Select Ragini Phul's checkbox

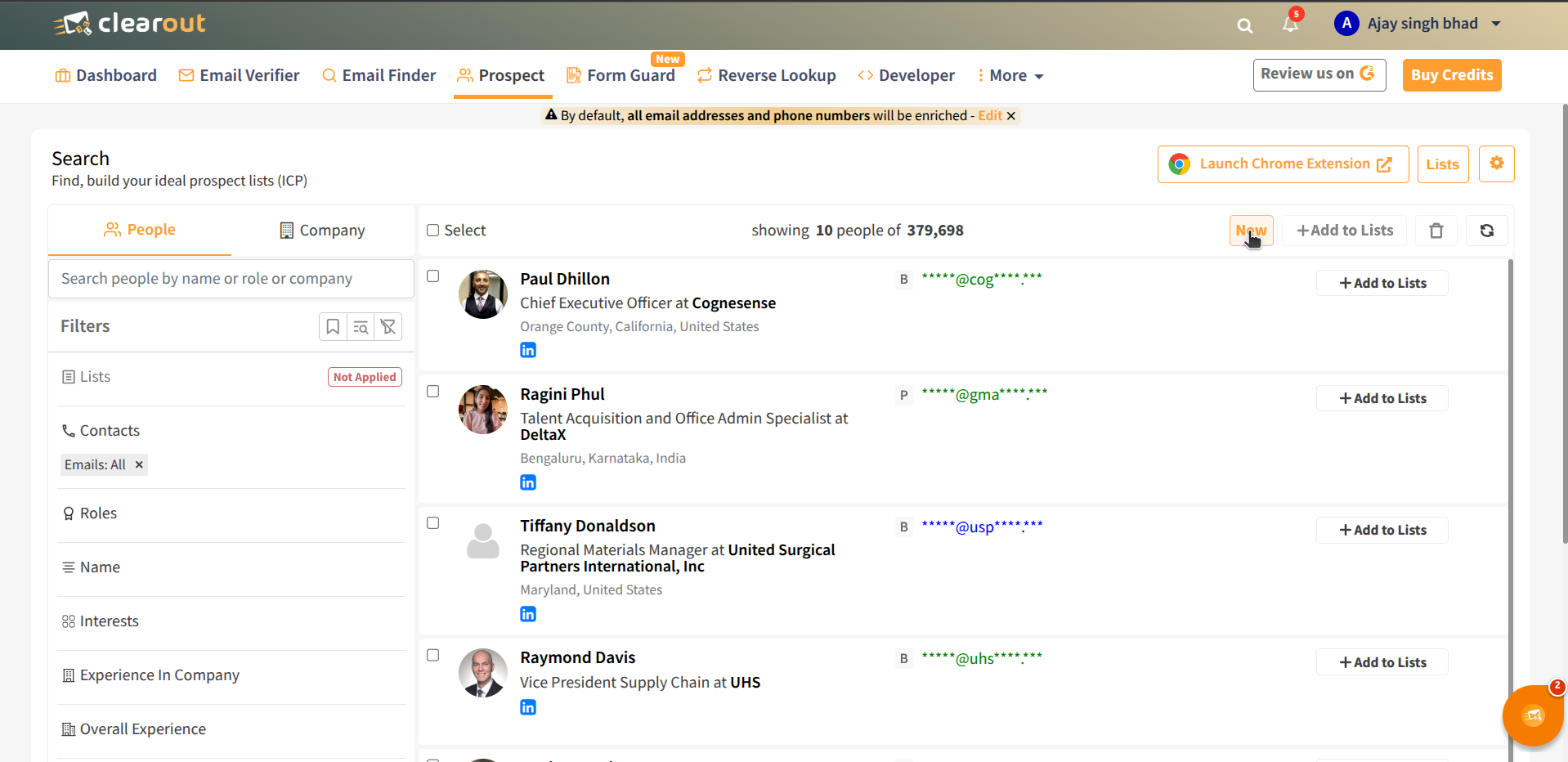432,391
